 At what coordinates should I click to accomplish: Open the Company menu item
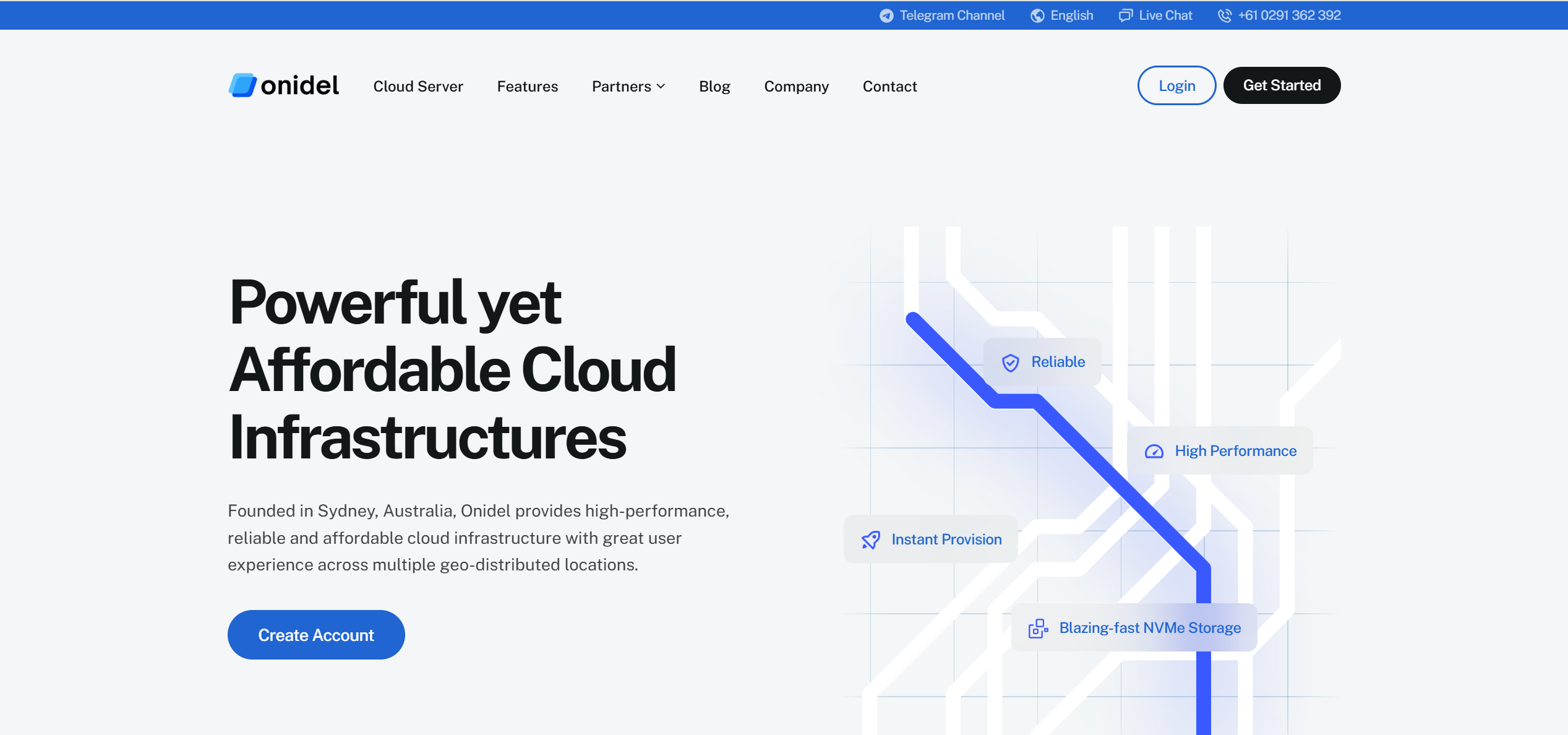[797, 87]
